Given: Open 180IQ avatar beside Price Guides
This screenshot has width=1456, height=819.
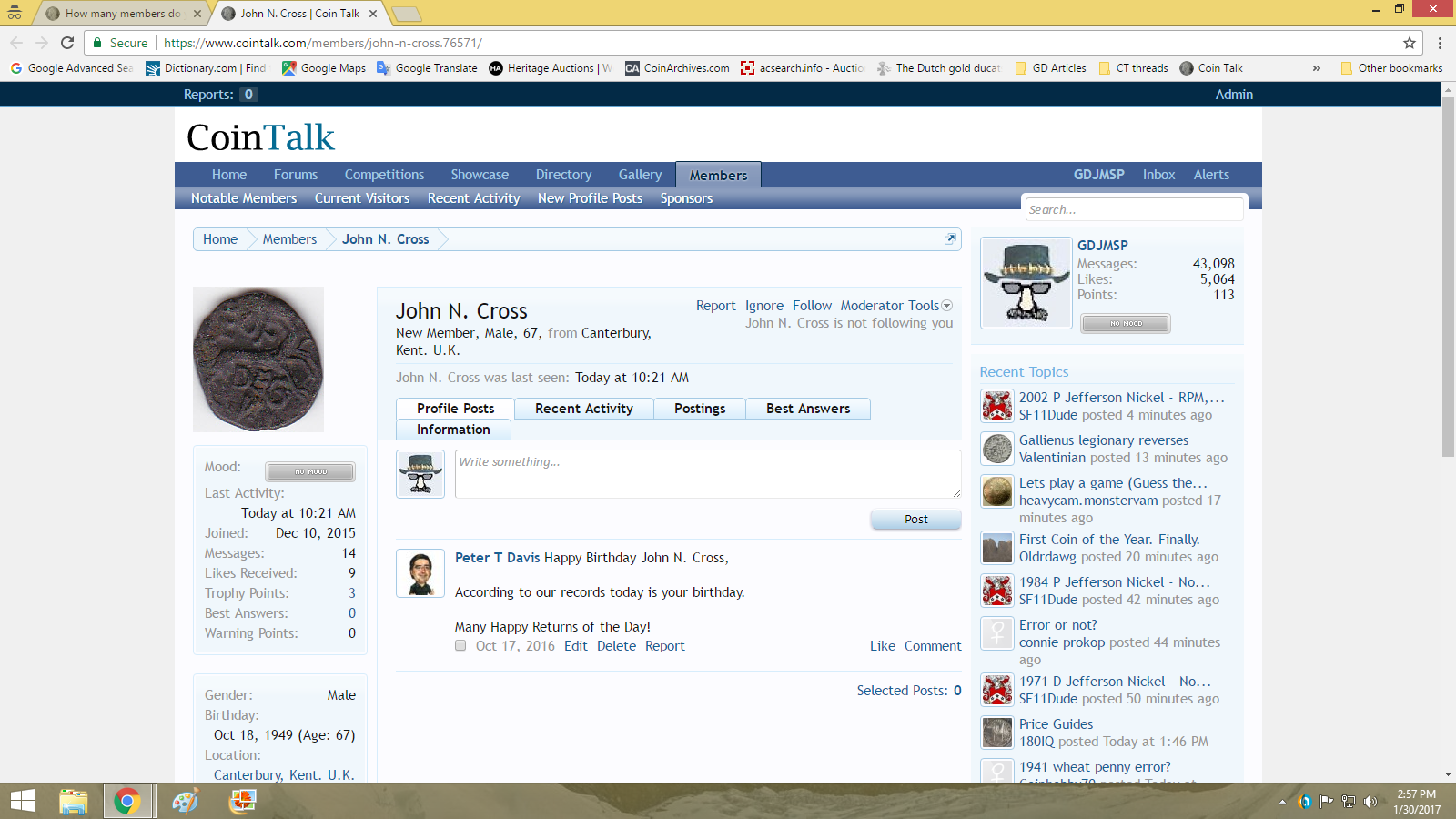Looking at the screenshot, I should [x=997, y=733].
